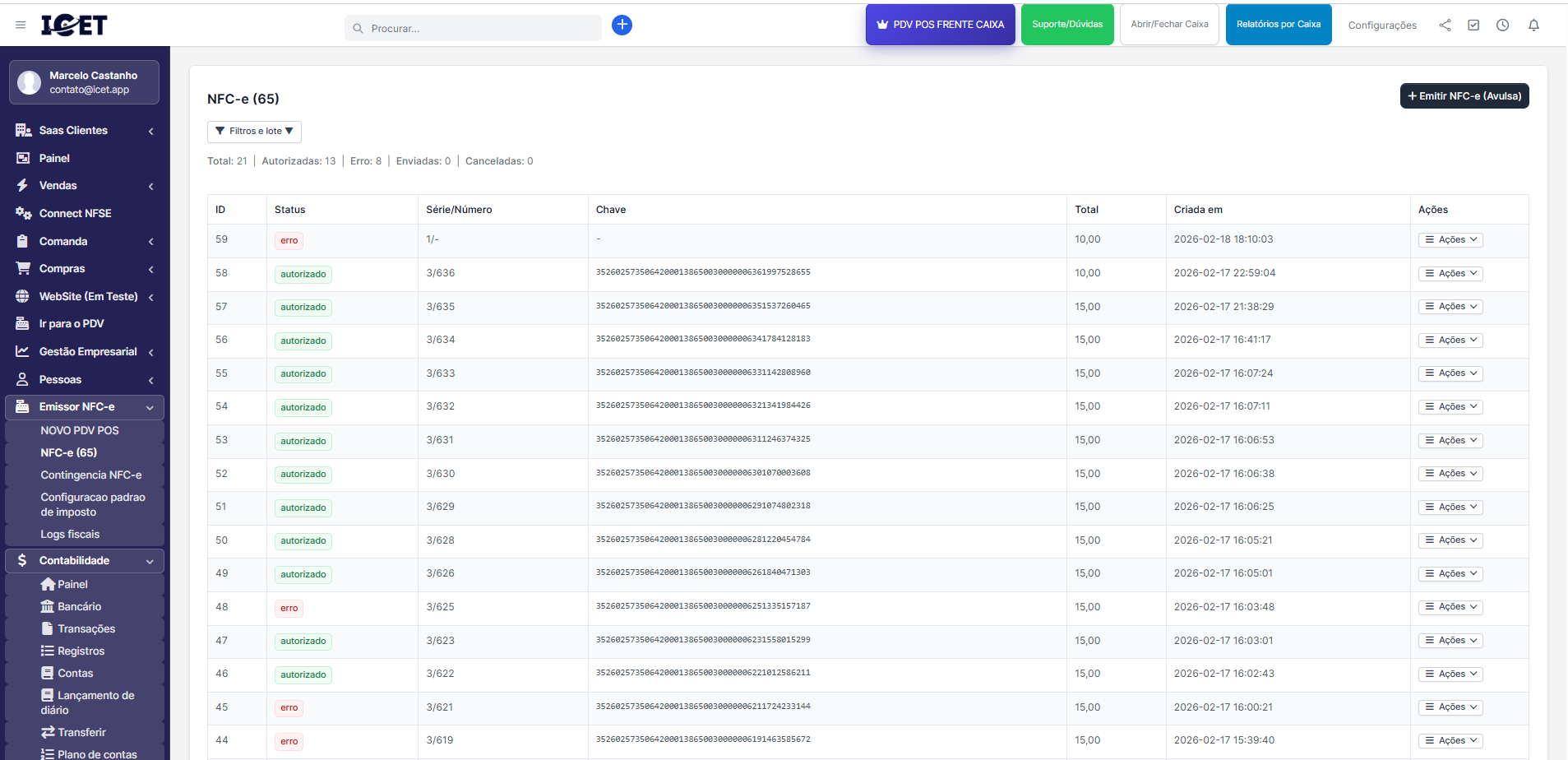1568x760 pixels.
Task: Click the checklist tasks icon in header
Action: pos(1473,25)
